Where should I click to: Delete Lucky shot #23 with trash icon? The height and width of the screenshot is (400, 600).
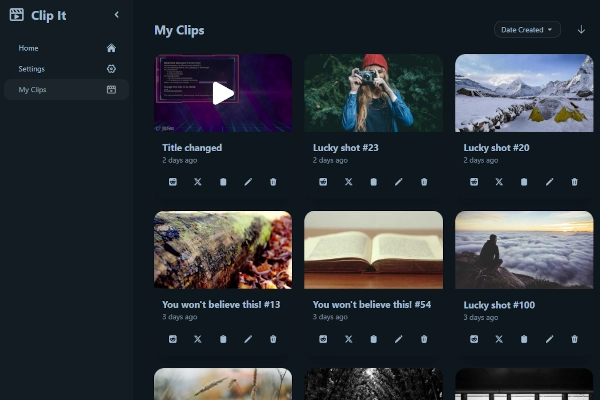[424, 182]
